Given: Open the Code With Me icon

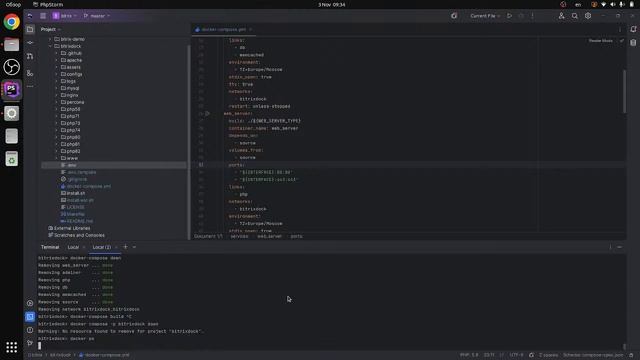Looking at the screenshot, I should 562,16.
